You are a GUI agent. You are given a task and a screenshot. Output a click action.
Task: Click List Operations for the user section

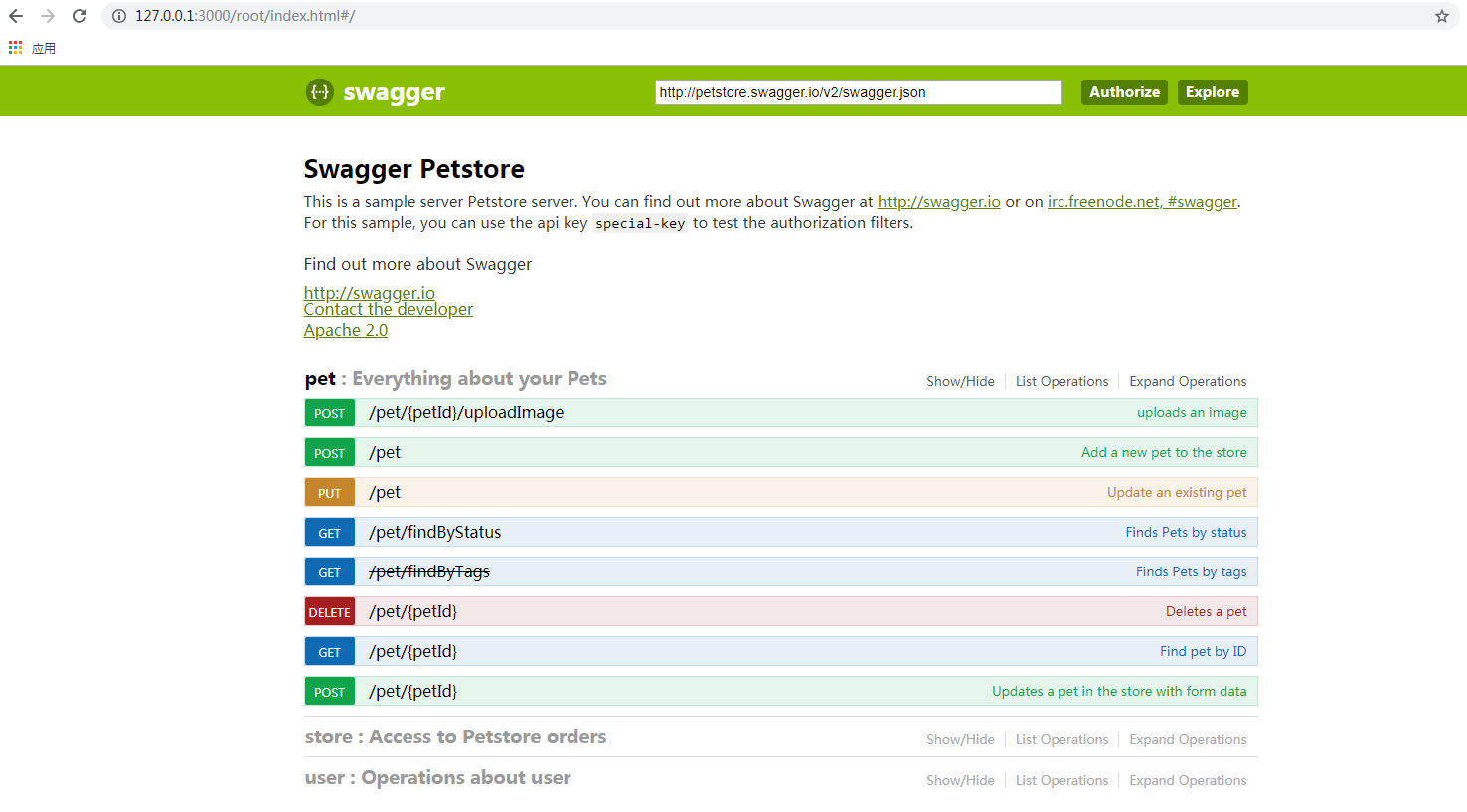point(1061,780)
